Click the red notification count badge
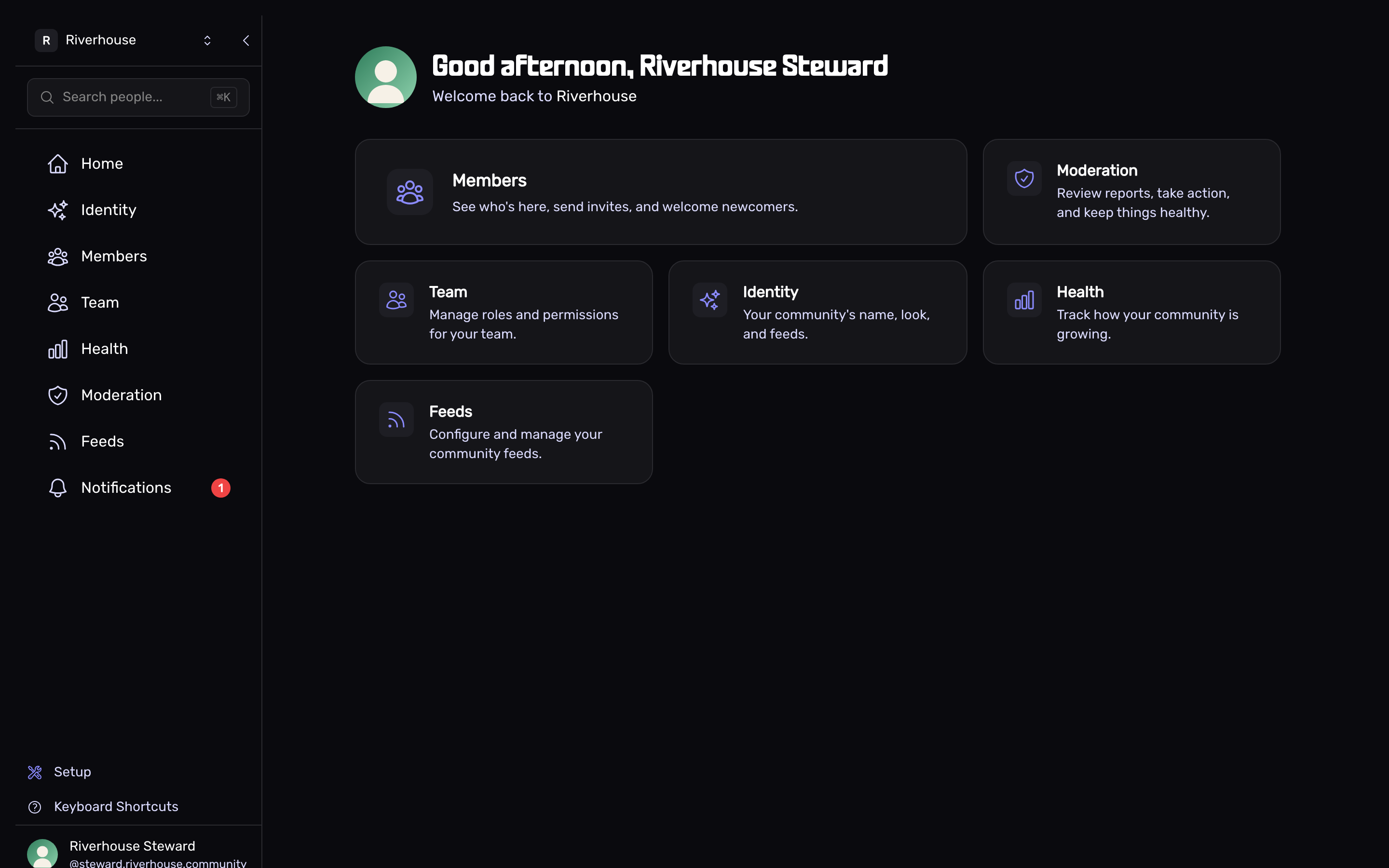The width and height of the screenshot is (1389, 868). [x=221, y=488]
